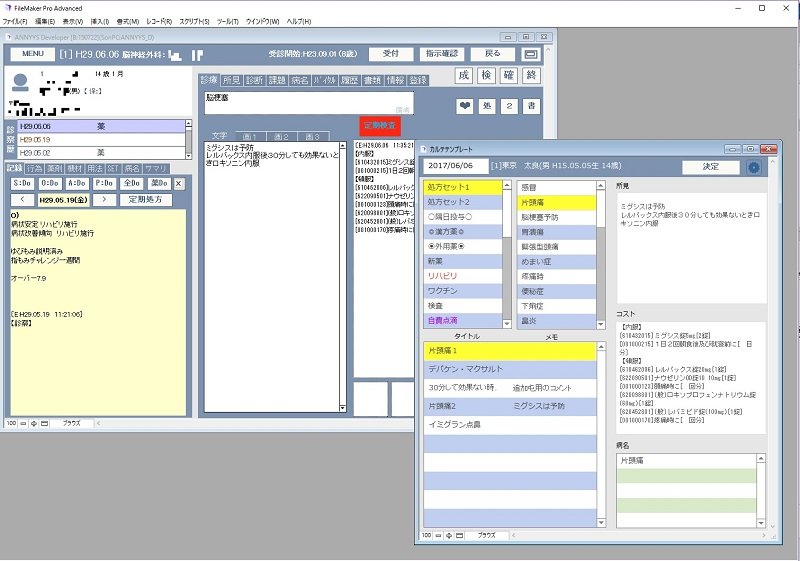Select 処方セット2 in the category list

[463, 202]
